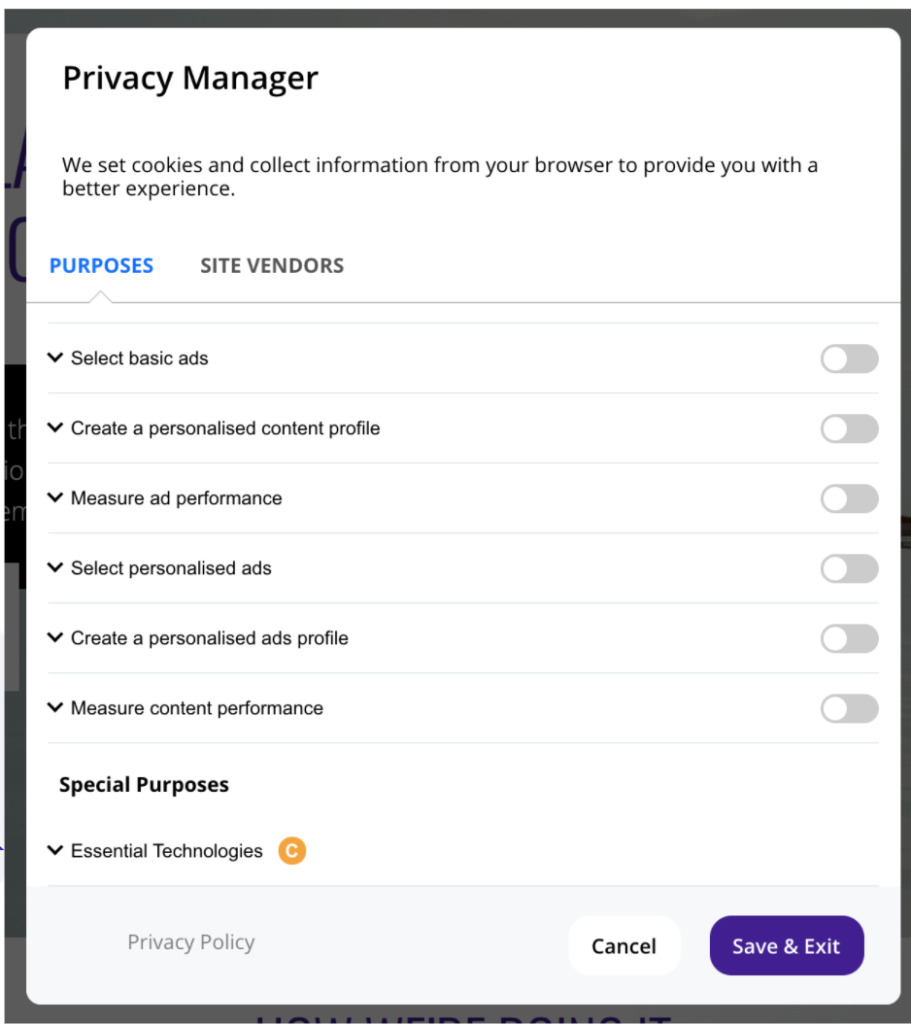Expand Create a personalised content profile chevron

click(x=56, y=428)
